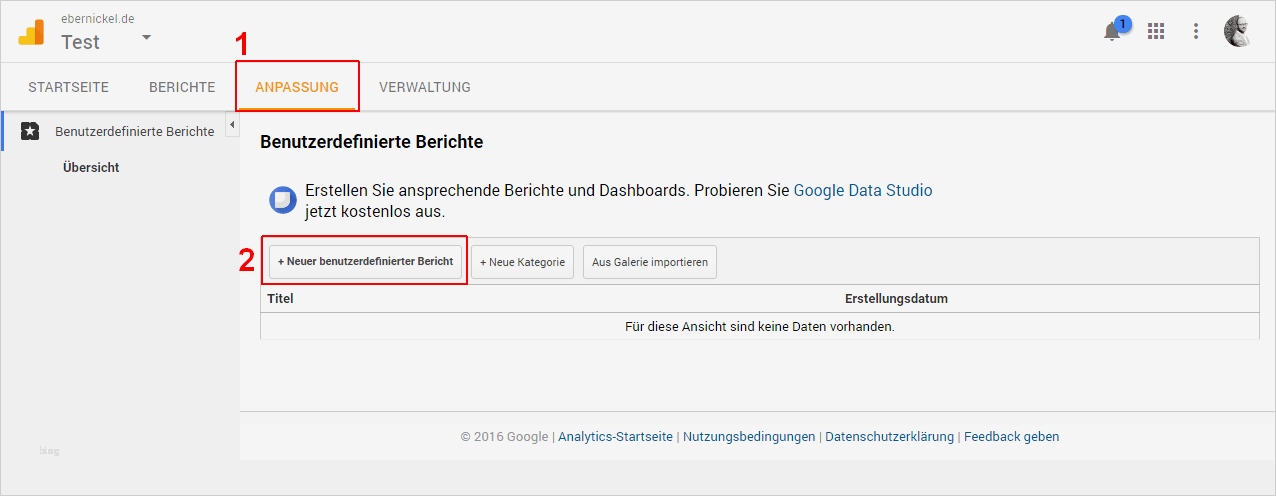Click the starred report icon in sidebar
1276x496 pixels.
[30, 131]
